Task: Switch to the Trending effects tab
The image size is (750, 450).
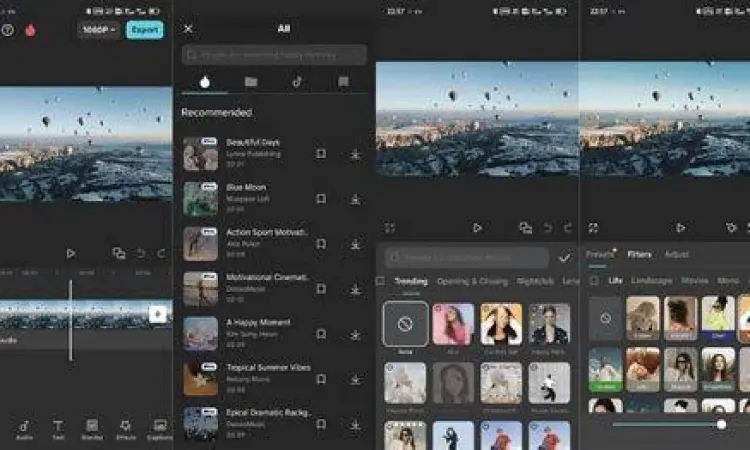Action: click(x=411, y=281)
